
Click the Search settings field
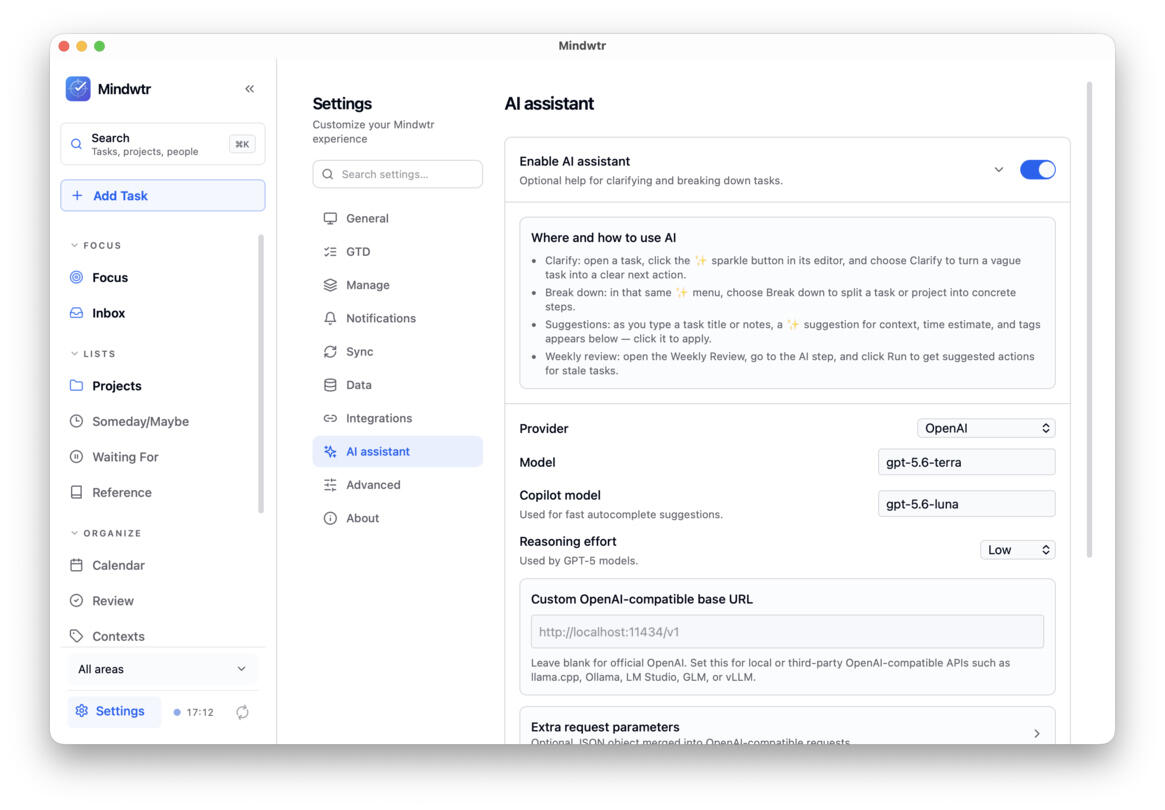[x=397, y=174]
